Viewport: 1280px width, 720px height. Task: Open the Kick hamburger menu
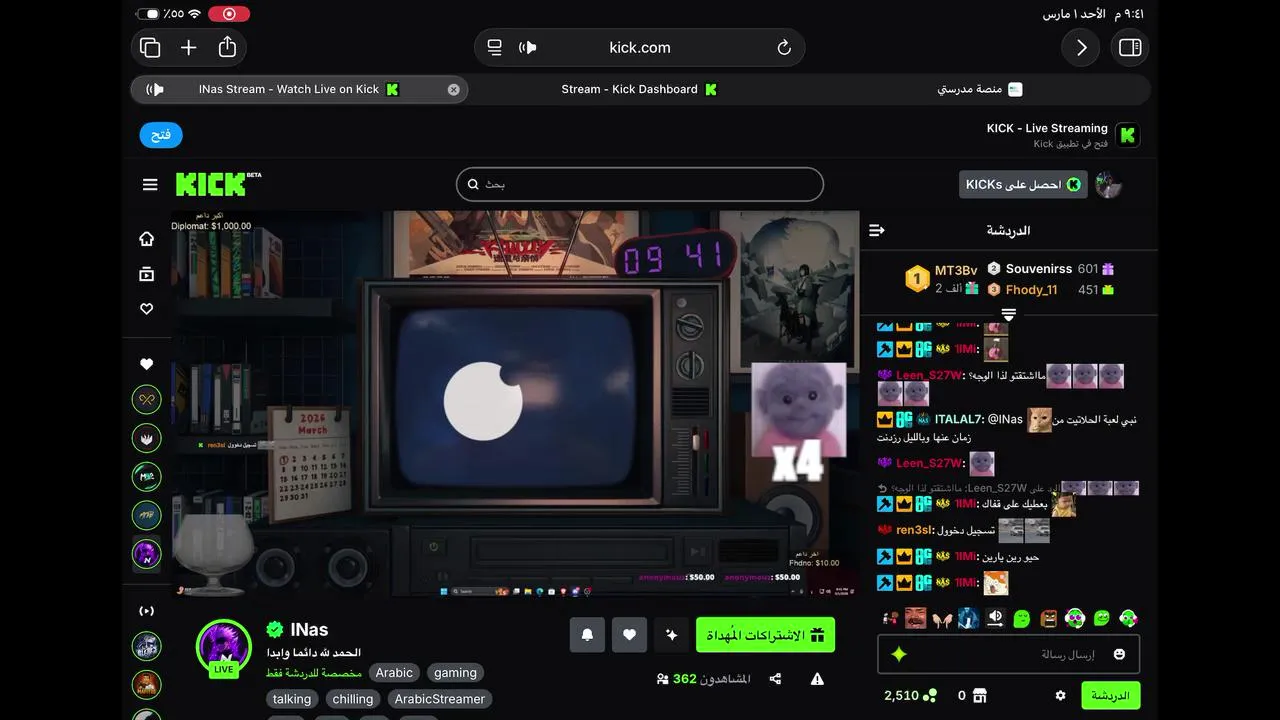[150, 184]
